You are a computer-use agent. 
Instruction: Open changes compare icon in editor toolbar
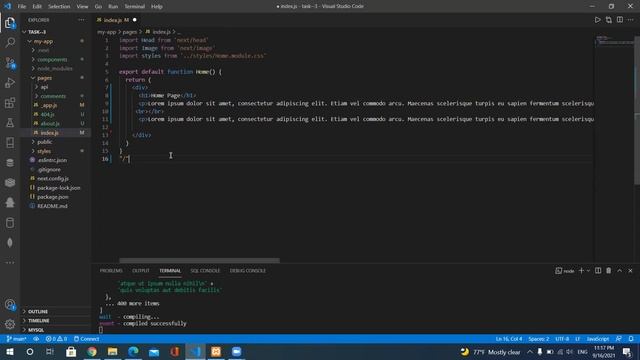pos(609,20)
